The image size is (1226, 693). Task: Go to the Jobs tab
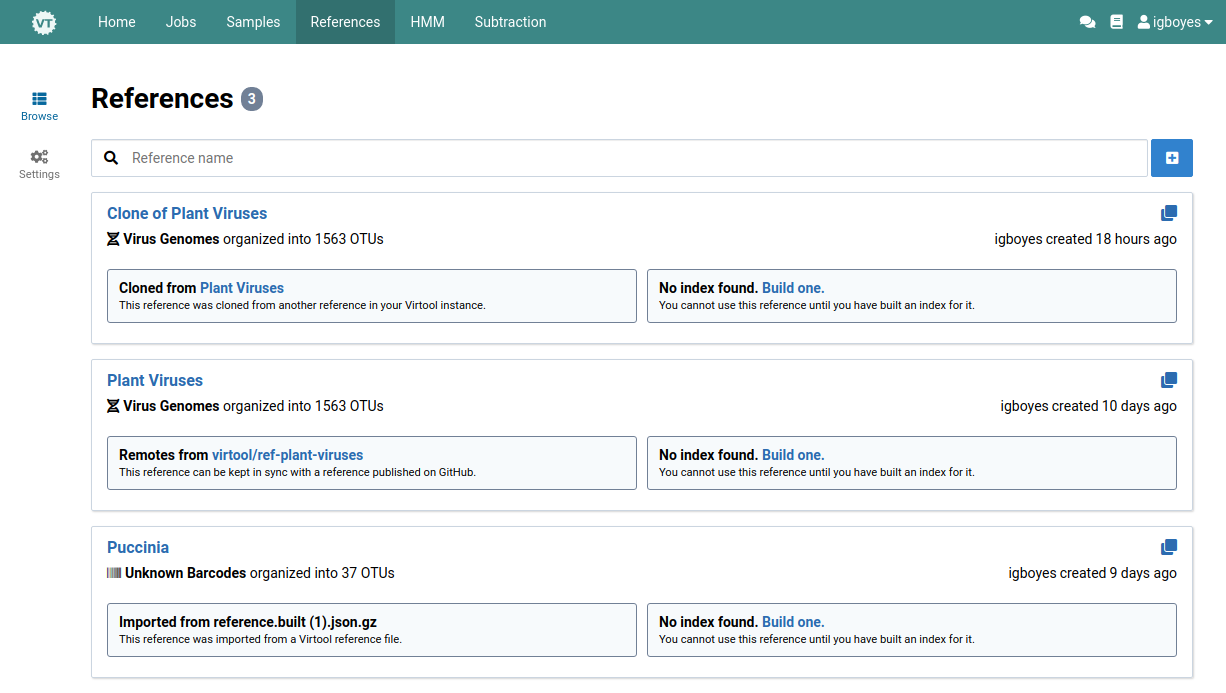pyautogui.click(x=181, y=22)
